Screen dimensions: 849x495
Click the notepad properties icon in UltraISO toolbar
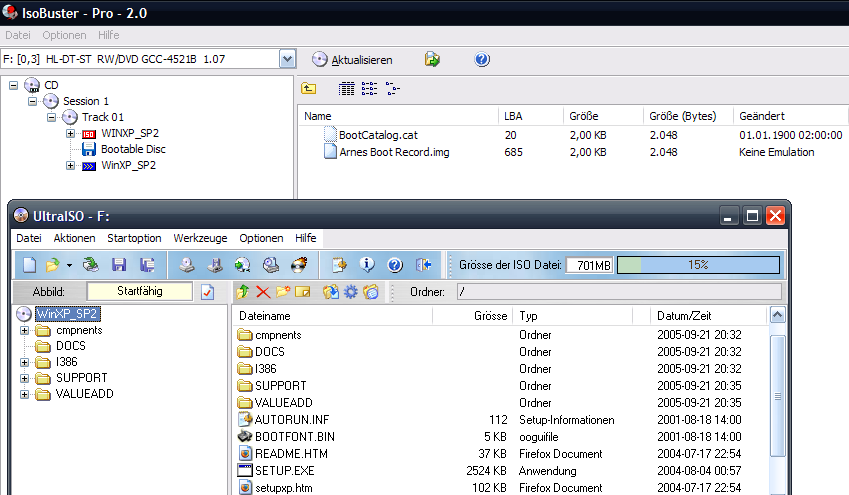339,265
